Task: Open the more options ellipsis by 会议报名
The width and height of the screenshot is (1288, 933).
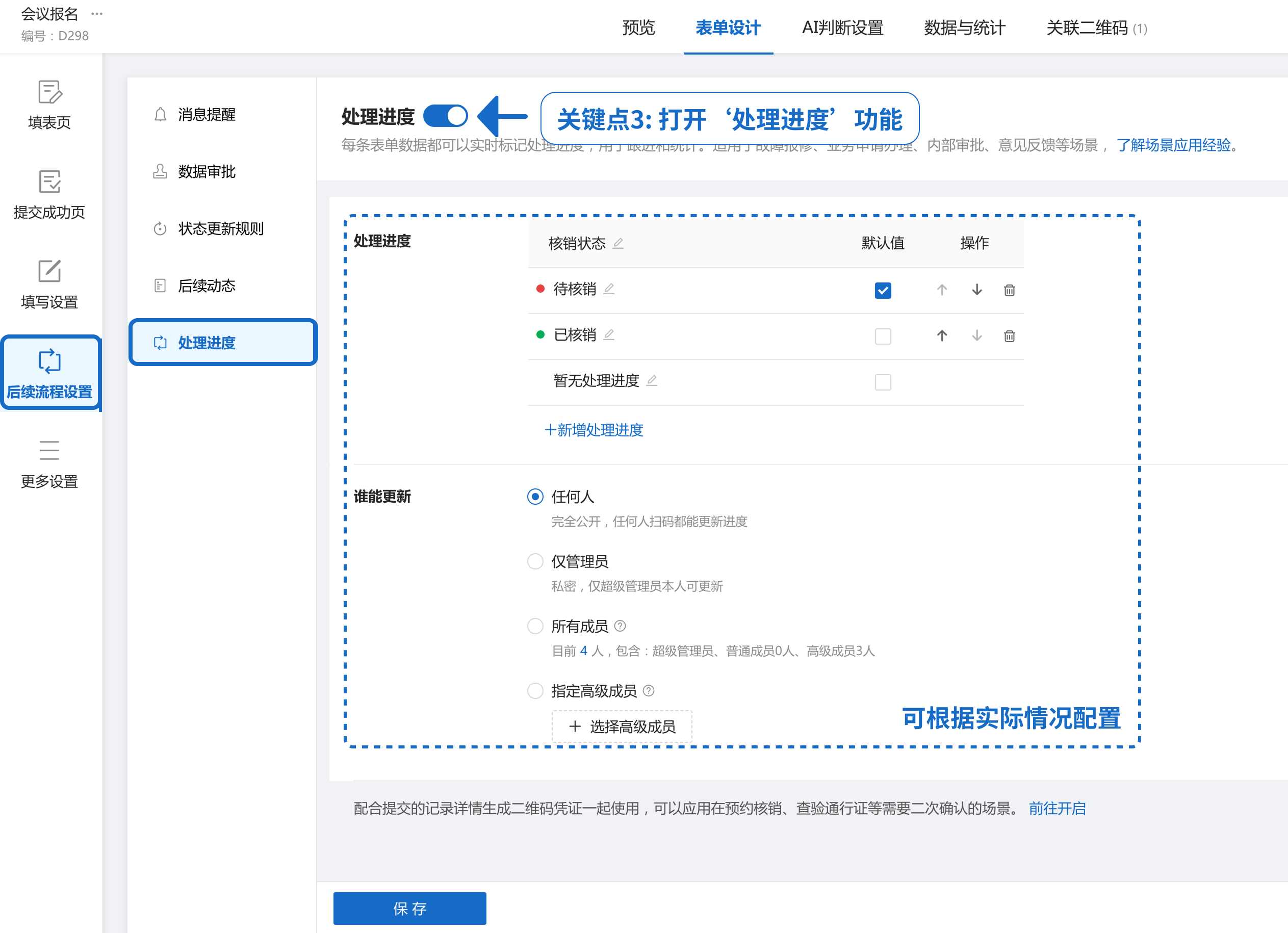Action: coord(97,14)
